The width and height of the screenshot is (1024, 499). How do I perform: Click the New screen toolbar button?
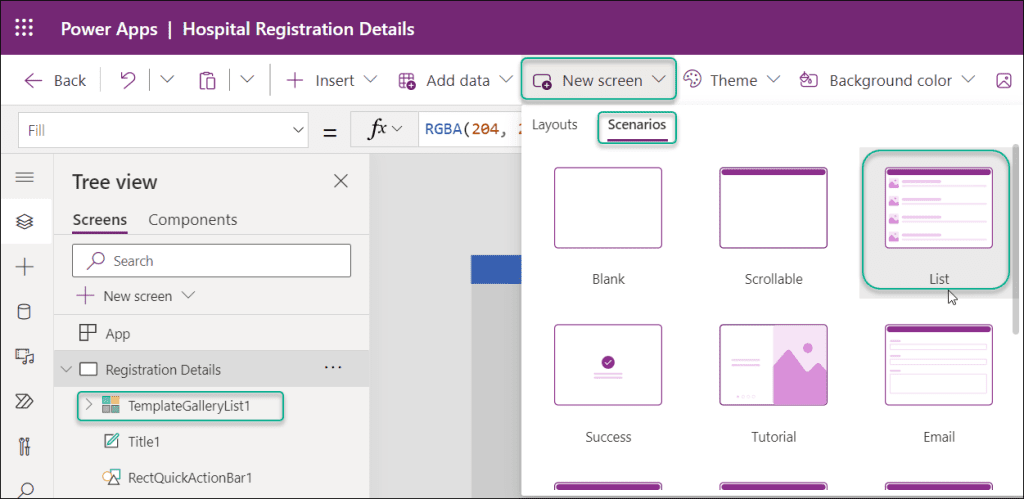point(598,80)
